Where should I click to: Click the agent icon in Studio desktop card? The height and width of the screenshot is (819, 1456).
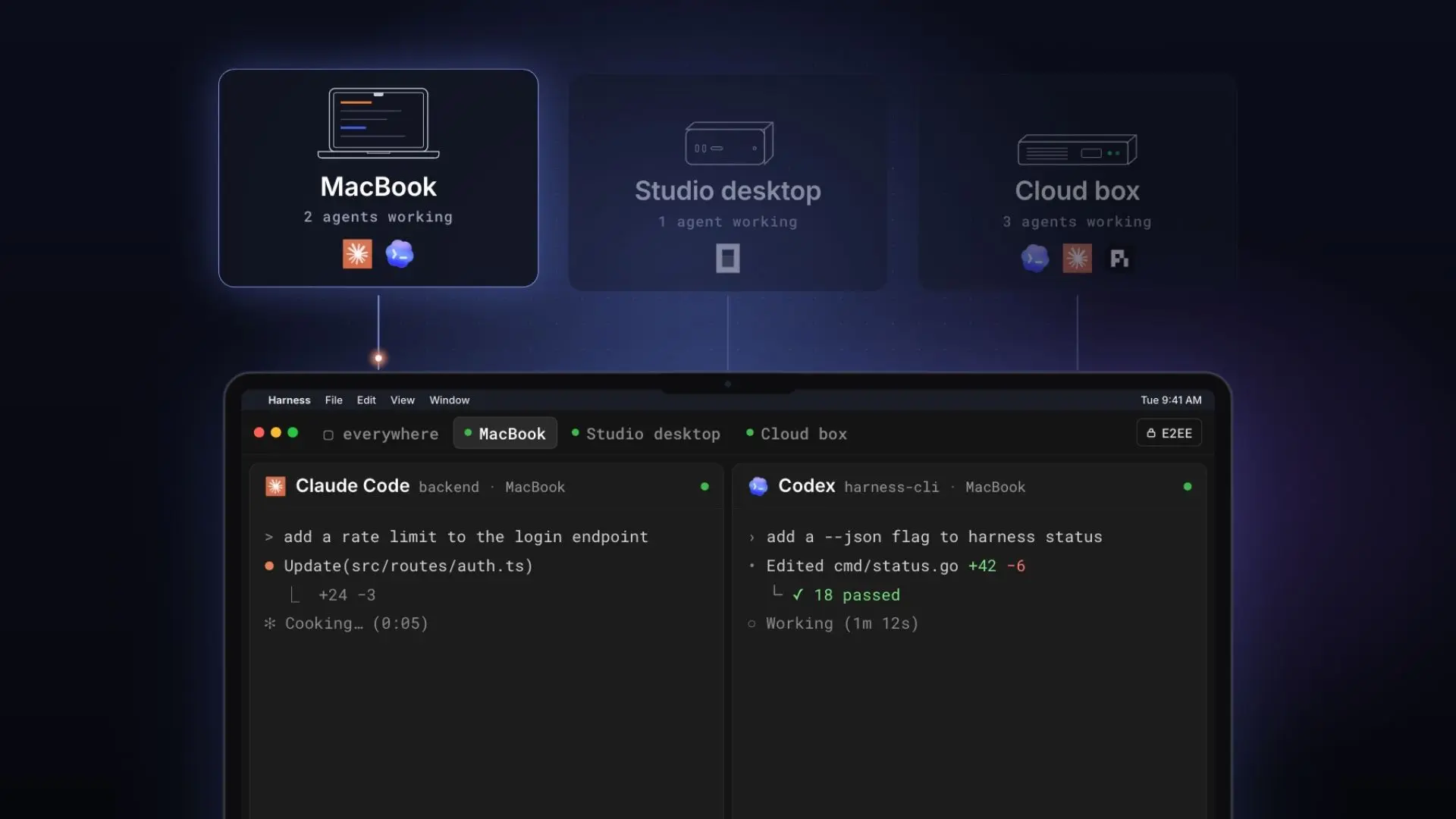(728, 259)
